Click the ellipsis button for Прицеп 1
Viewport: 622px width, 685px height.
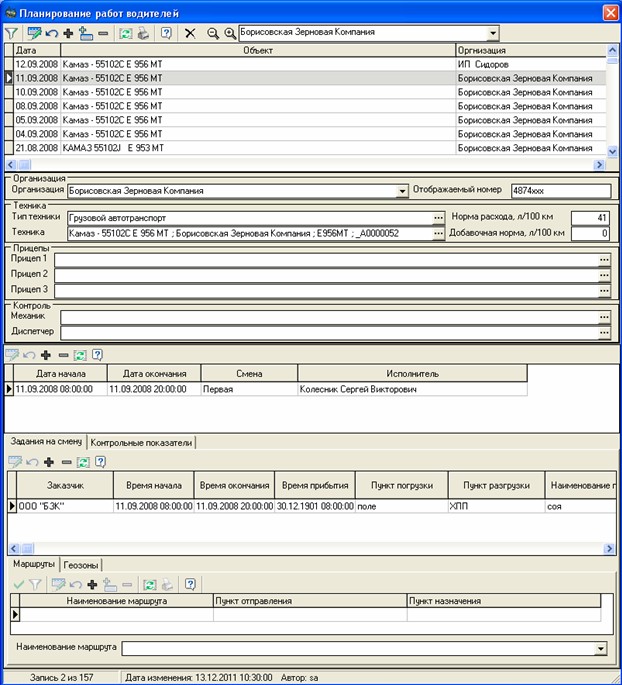tap(604, 260)
